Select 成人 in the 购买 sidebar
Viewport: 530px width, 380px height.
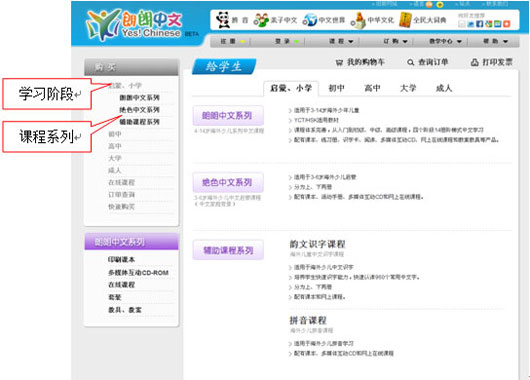(115, 170)
